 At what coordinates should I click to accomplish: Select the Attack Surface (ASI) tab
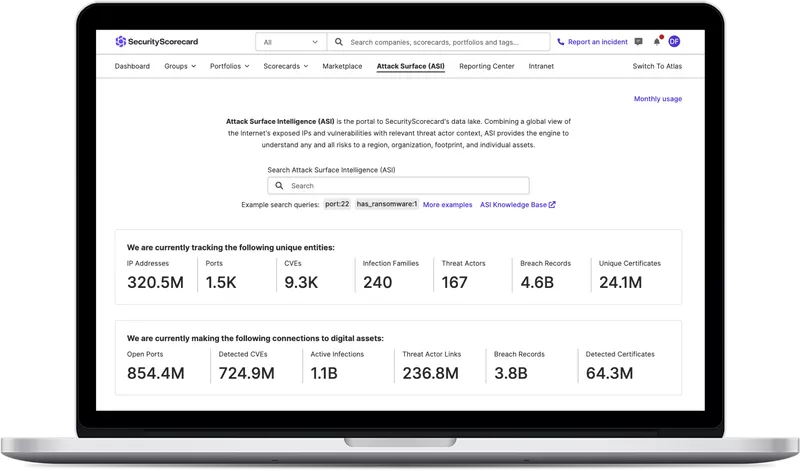tap(411, 66)
